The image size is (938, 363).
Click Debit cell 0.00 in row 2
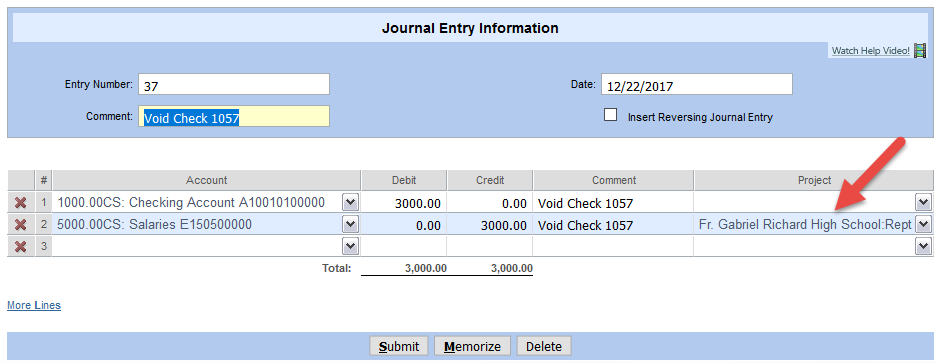[404, 225]
